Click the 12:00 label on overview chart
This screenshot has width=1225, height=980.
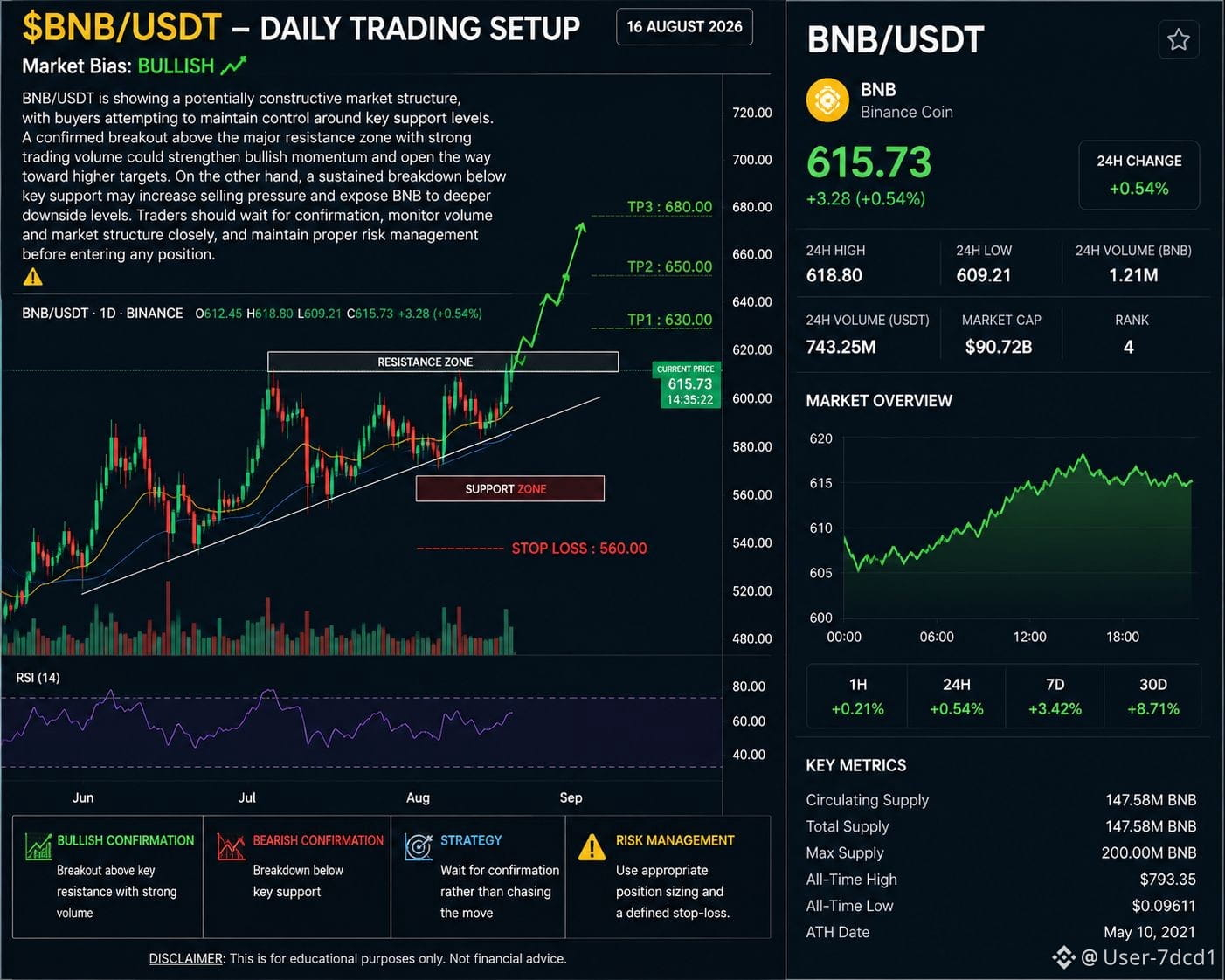(1029, 637)
